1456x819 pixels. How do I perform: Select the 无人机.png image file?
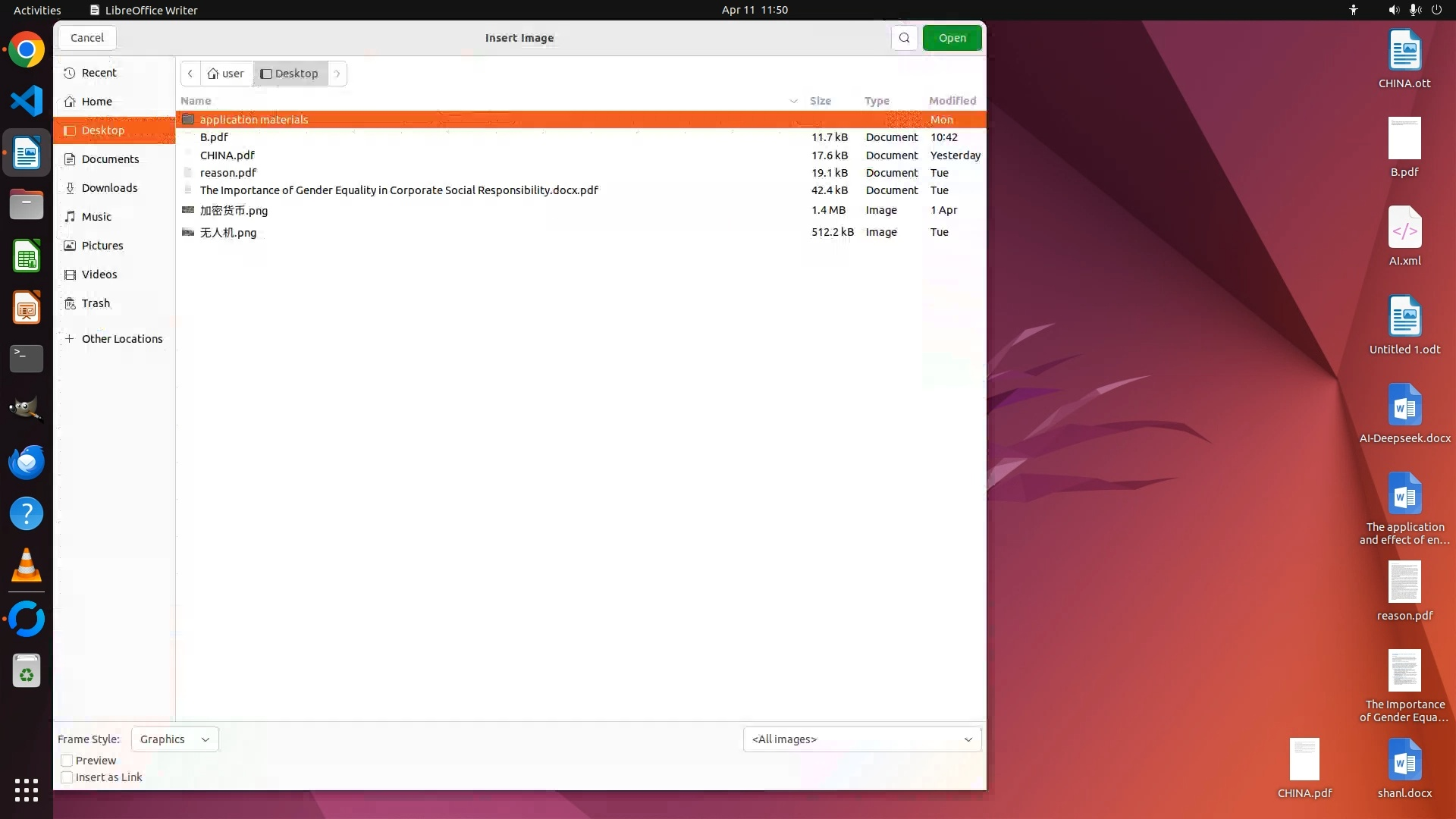tap(228, 233)
